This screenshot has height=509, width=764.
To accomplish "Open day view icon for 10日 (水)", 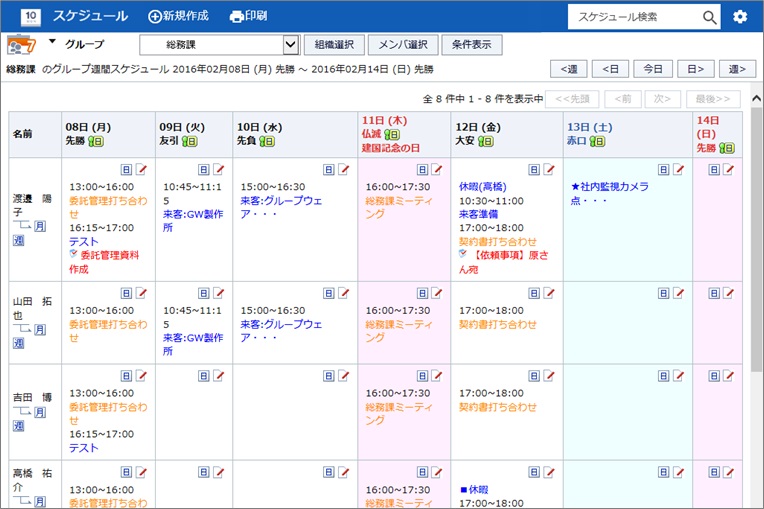I will (x=267, y=141).
